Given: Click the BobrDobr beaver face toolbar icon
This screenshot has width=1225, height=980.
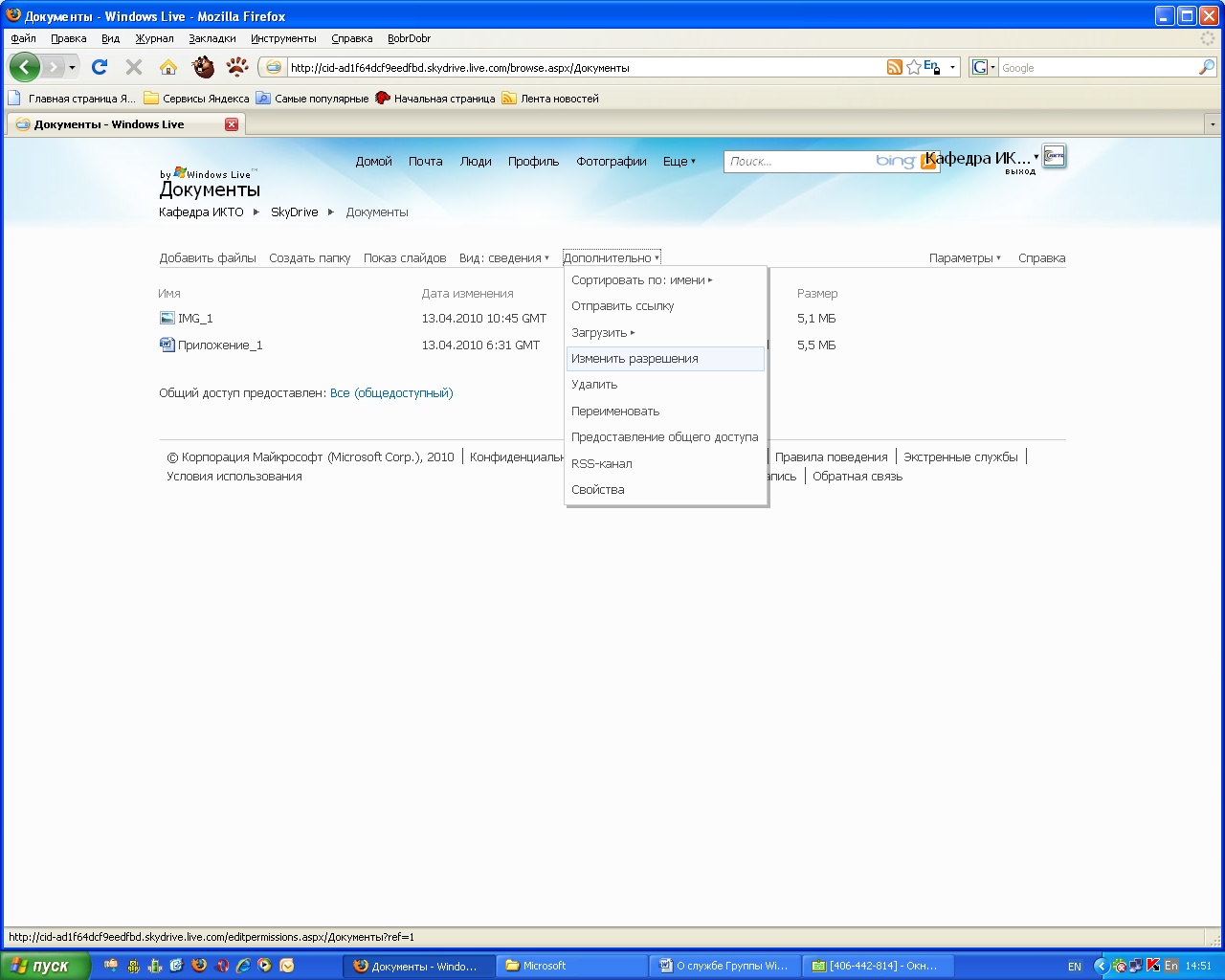Looking at the screenshot, I should coord(203,67).
